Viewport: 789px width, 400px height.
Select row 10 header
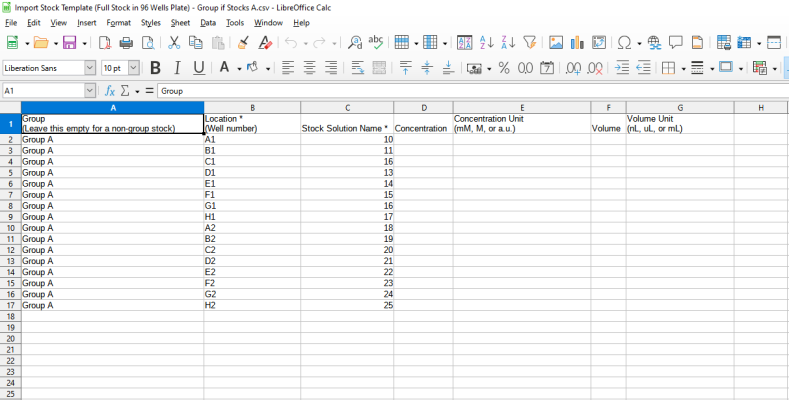(10, 228)
